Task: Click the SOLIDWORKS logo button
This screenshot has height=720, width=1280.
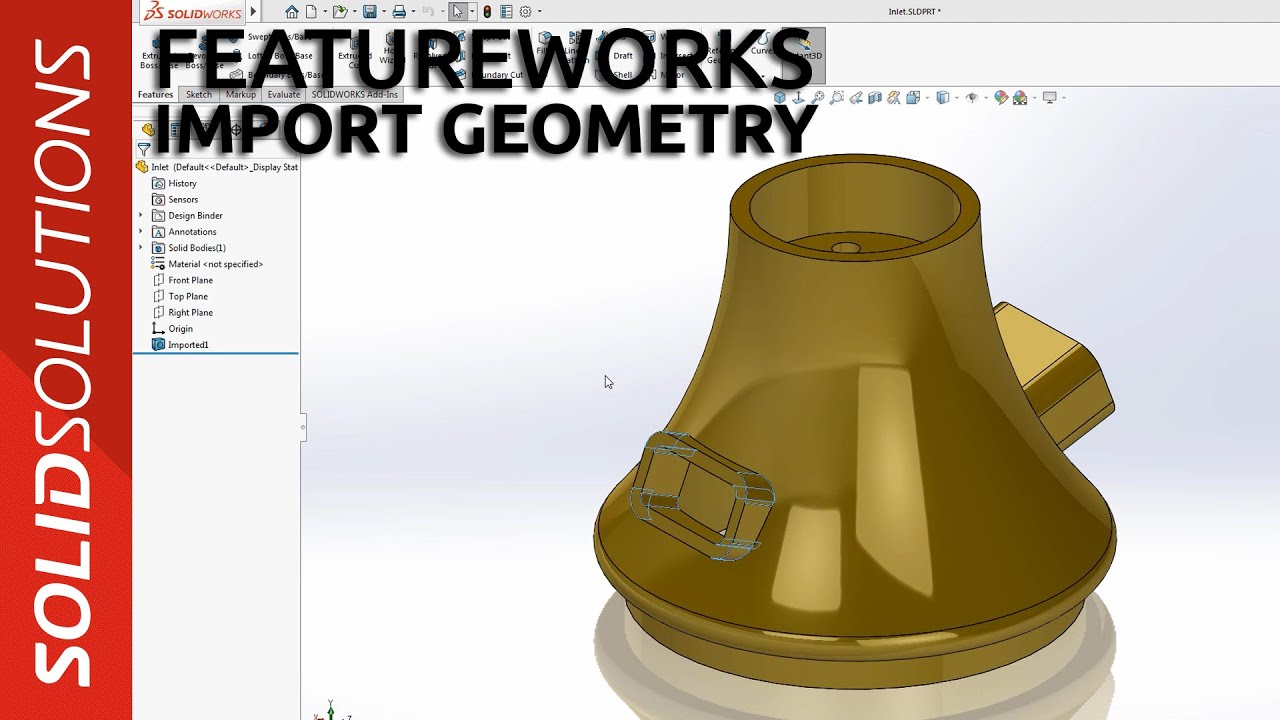Action: coord(193,12)
